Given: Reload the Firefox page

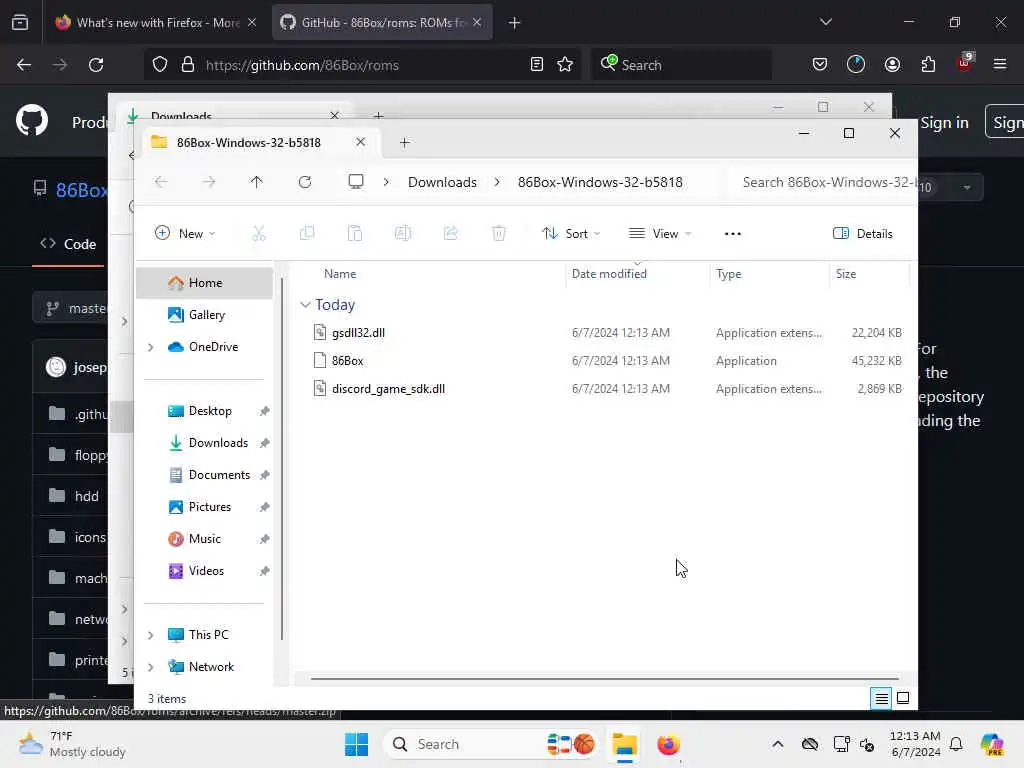Looking at the screenshot, I should 96,65.
